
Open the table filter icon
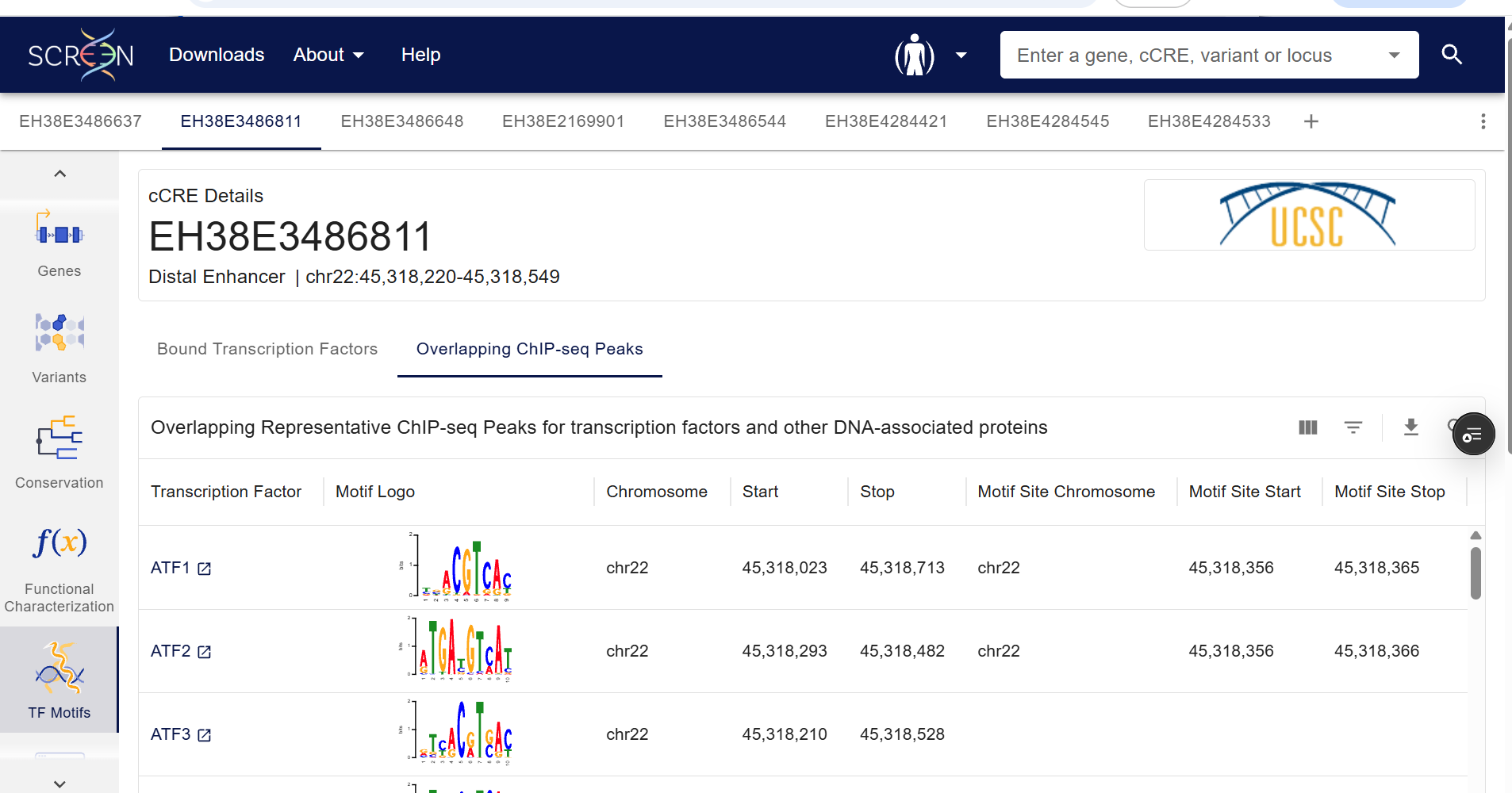pyautogui.click(x=1353, y=427)
